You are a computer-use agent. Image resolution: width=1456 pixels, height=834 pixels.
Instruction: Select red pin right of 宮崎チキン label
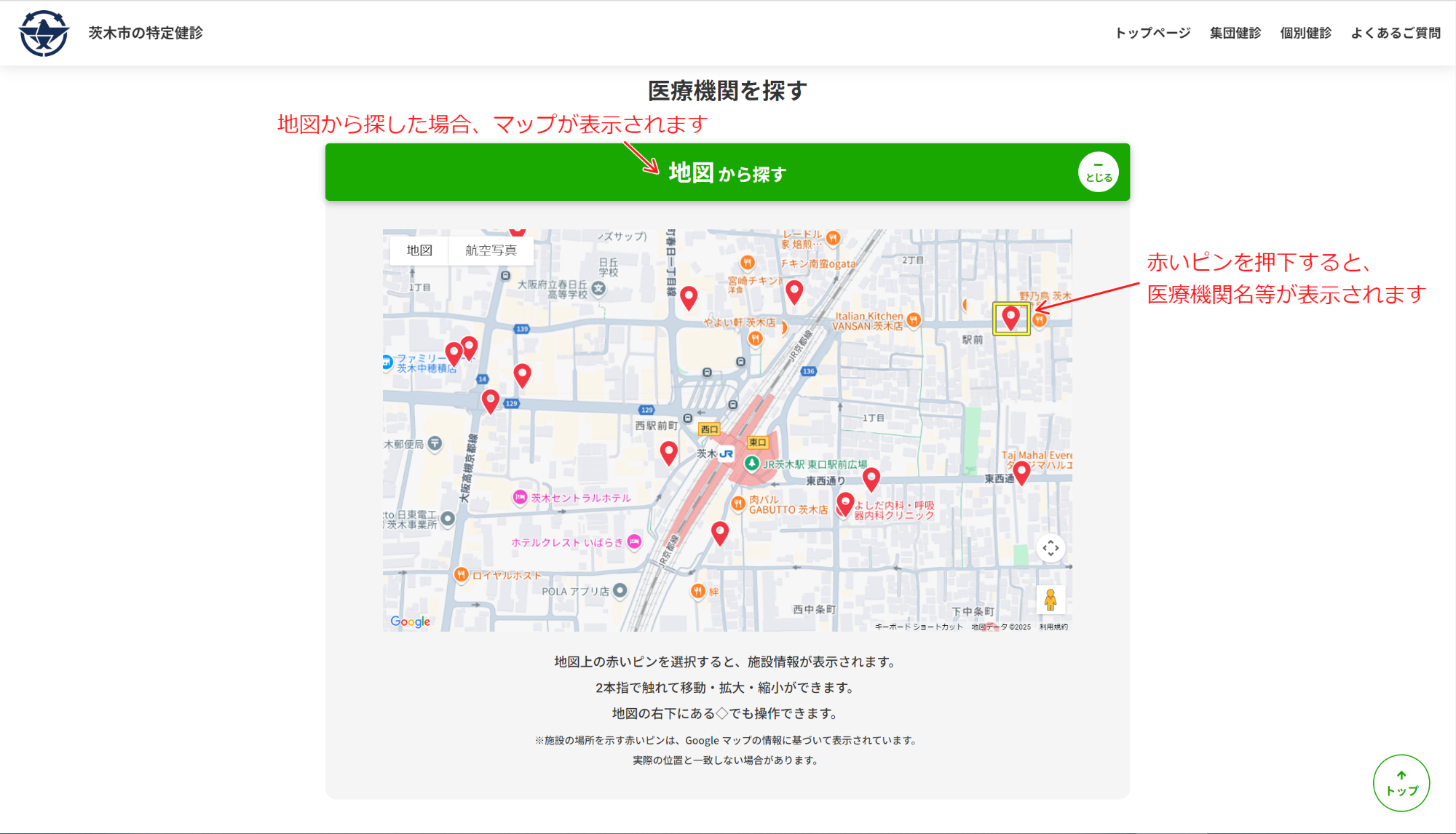point(794,292)
